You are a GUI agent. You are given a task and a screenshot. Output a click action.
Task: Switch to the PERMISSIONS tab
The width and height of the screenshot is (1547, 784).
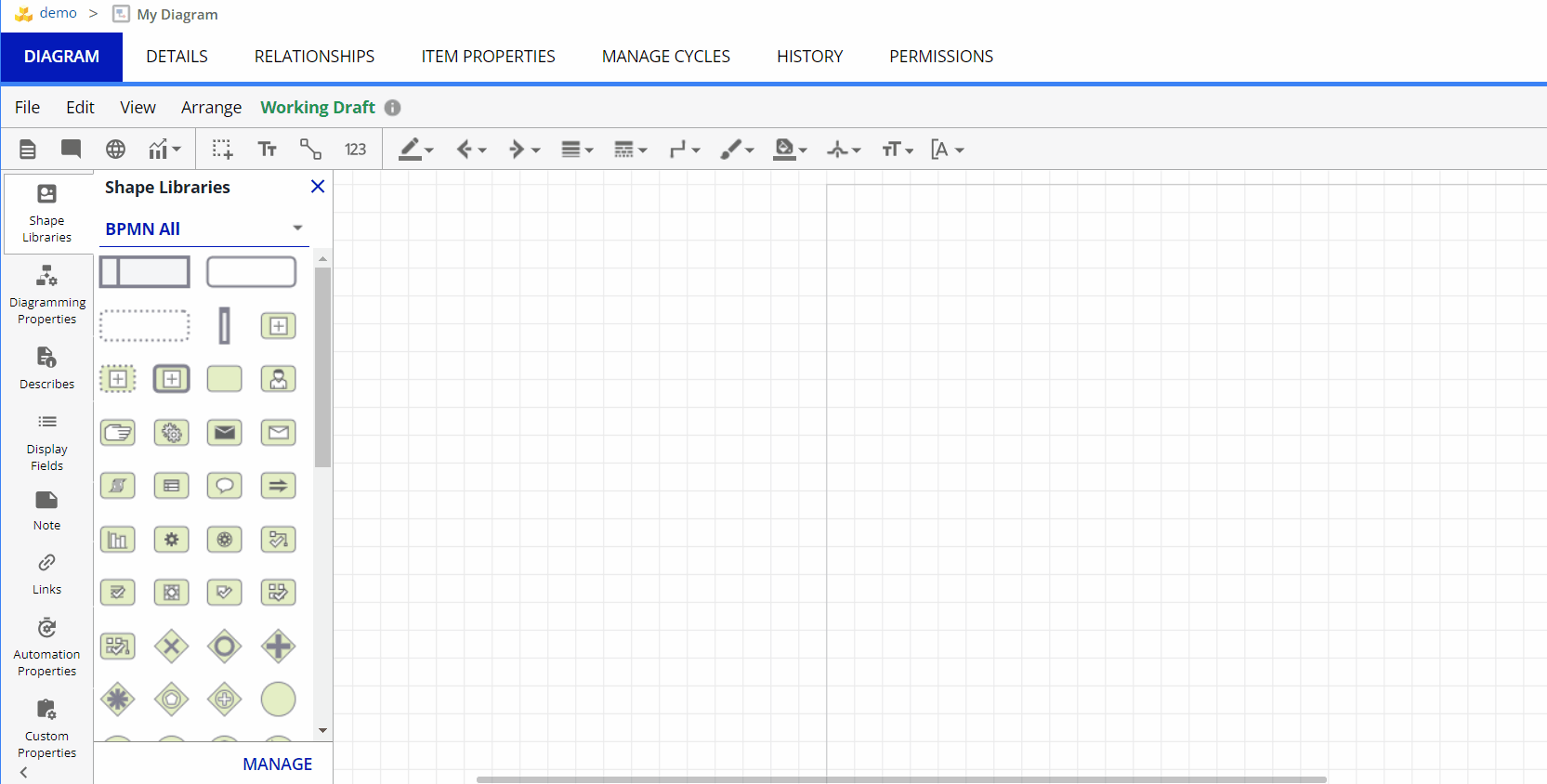pos(941,57)
